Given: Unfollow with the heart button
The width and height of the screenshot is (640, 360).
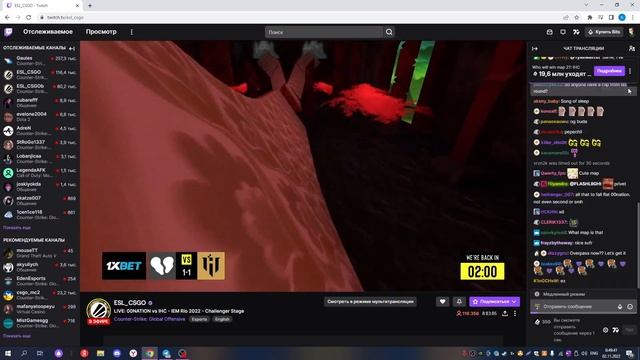Looking at the screenshot, I should (442, 302).
